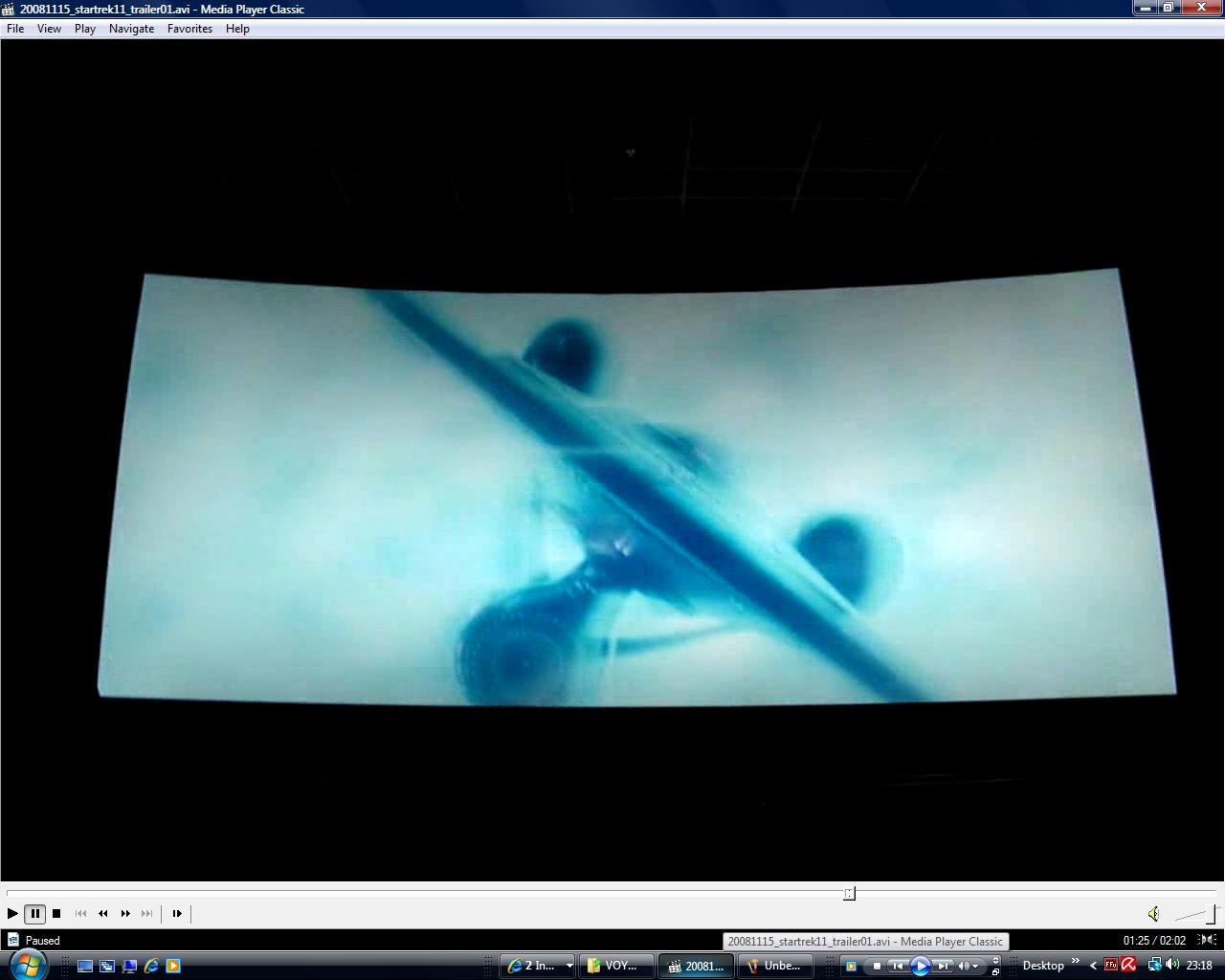Switch to the VOY taskbar button
Image resolution: width=1225 pixels, height=980 pixels.
(616, 966)
